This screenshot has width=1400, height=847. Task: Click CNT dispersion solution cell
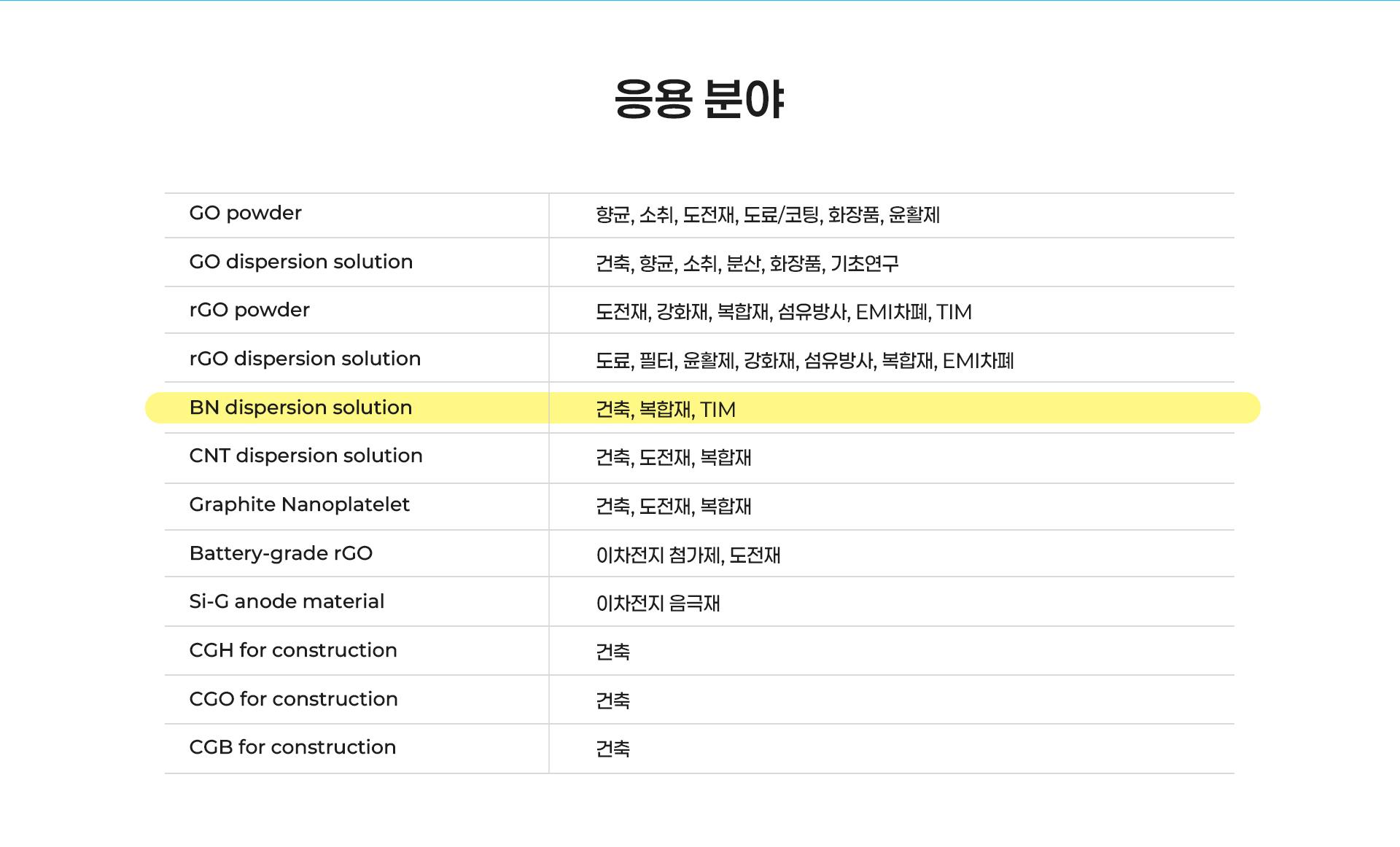coord(306,456)
